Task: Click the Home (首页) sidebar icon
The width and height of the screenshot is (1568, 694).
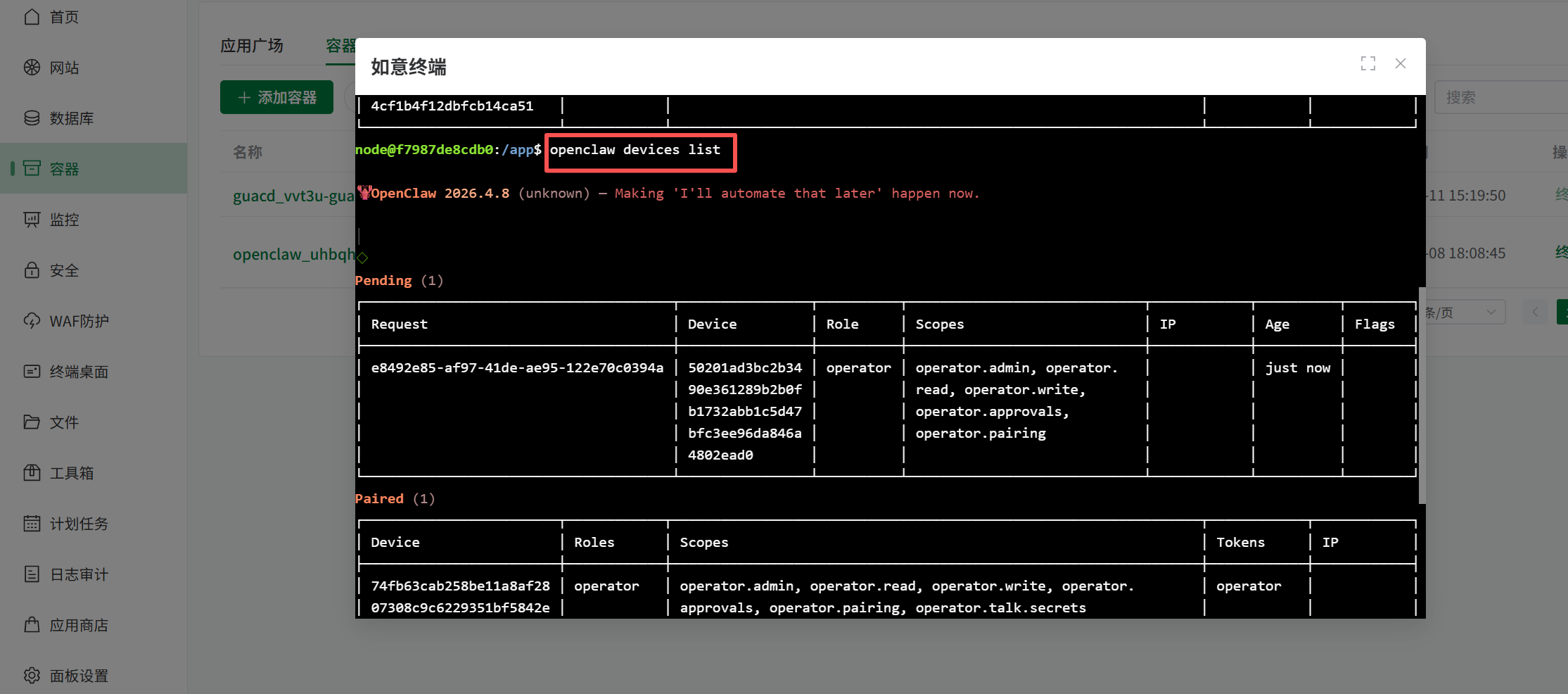Action: [x=32, y=17]
